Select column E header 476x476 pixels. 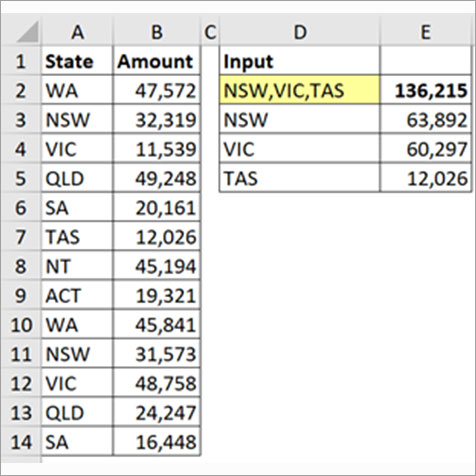[x=425, y=32]
